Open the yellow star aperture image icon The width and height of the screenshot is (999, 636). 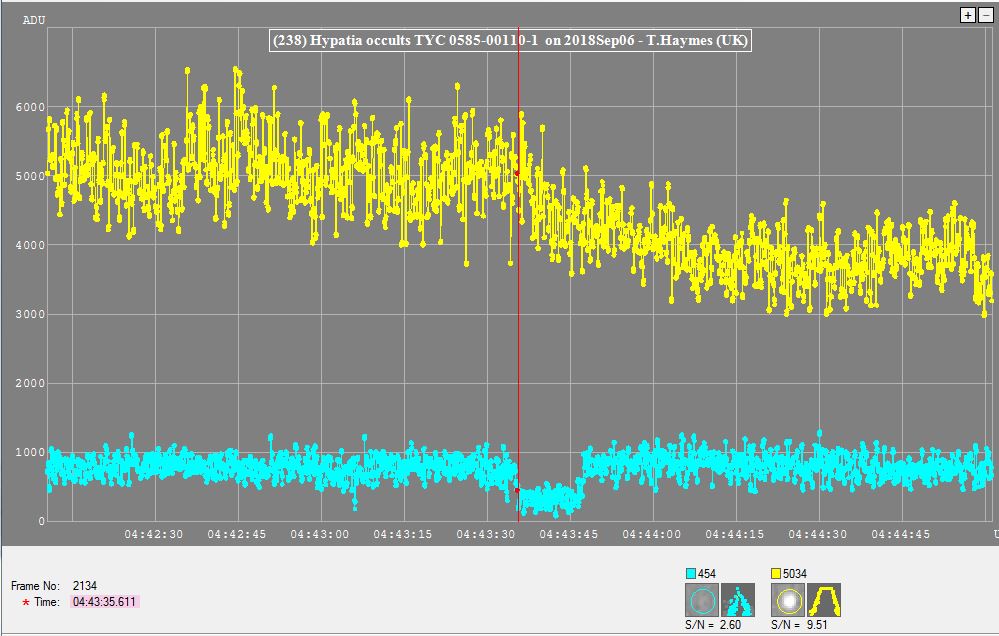pos(788,600)
